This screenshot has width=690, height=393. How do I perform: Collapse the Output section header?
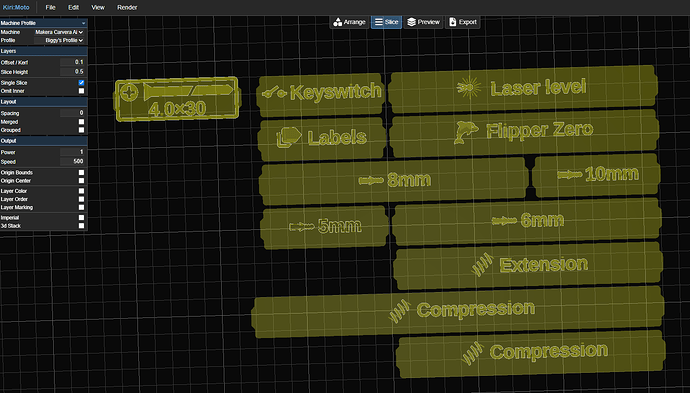tap(44, 141)
